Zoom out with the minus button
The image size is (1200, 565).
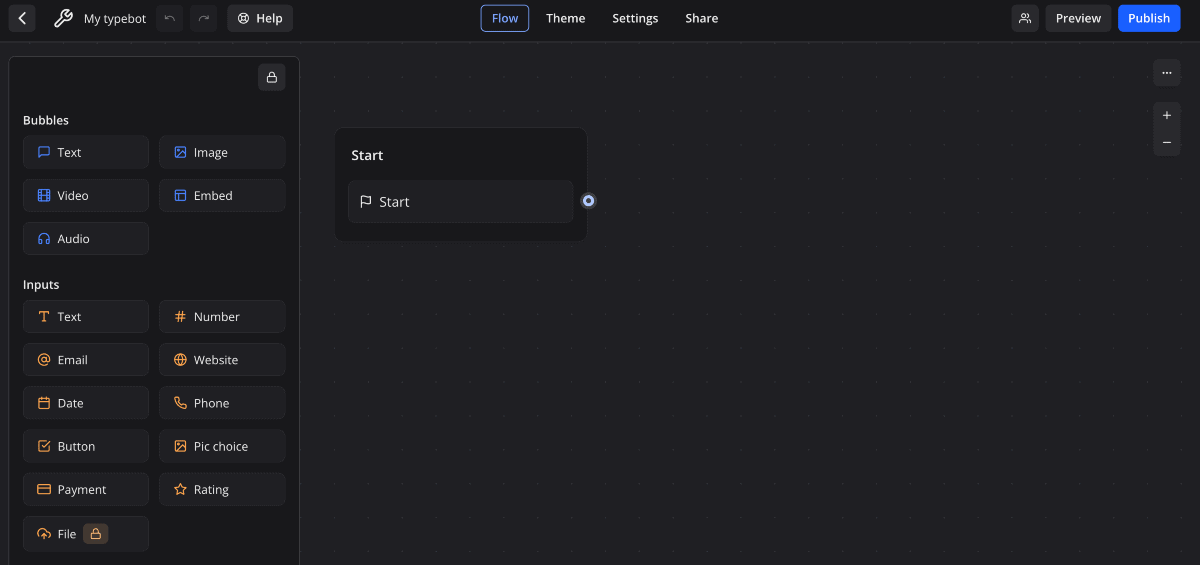(x=1166, y=143)
